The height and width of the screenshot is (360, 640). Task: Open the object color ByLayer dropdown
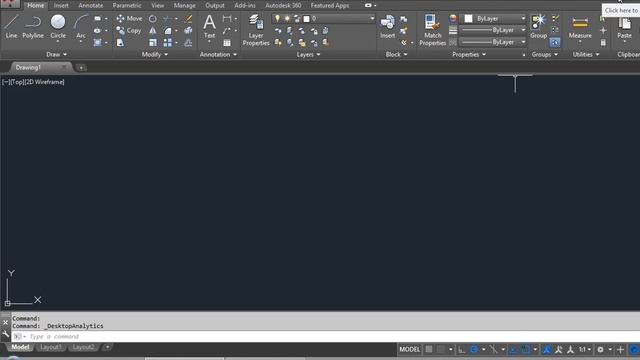(494, 18)
